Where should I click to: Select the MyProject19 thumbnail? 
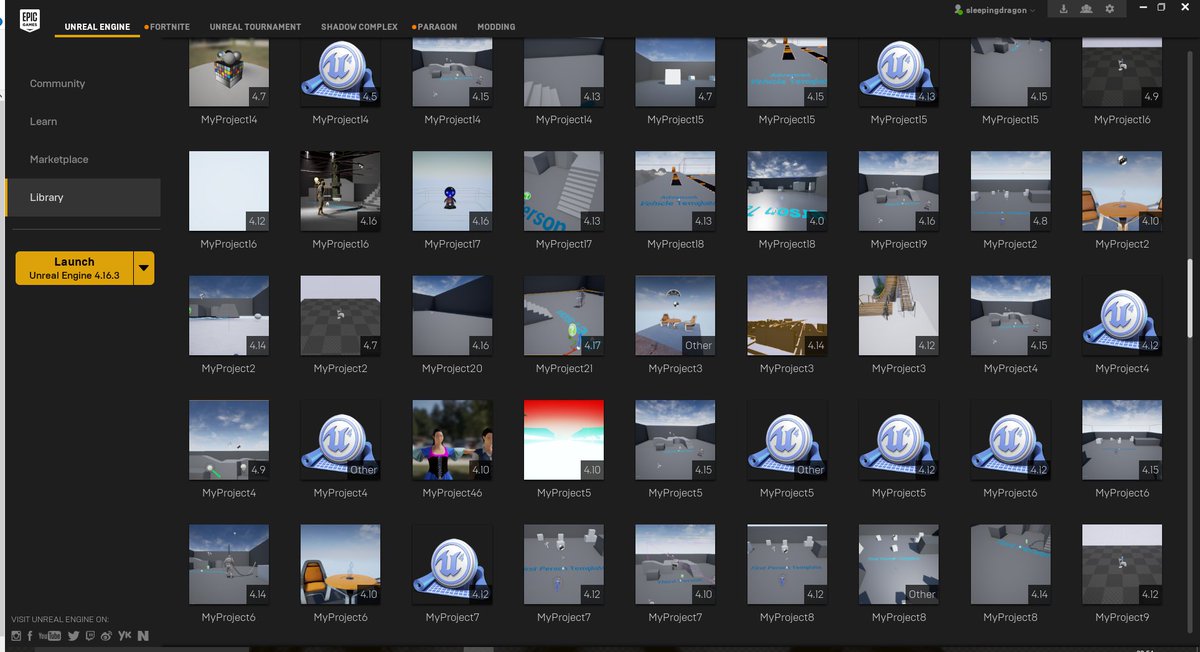tap(899, 191)
